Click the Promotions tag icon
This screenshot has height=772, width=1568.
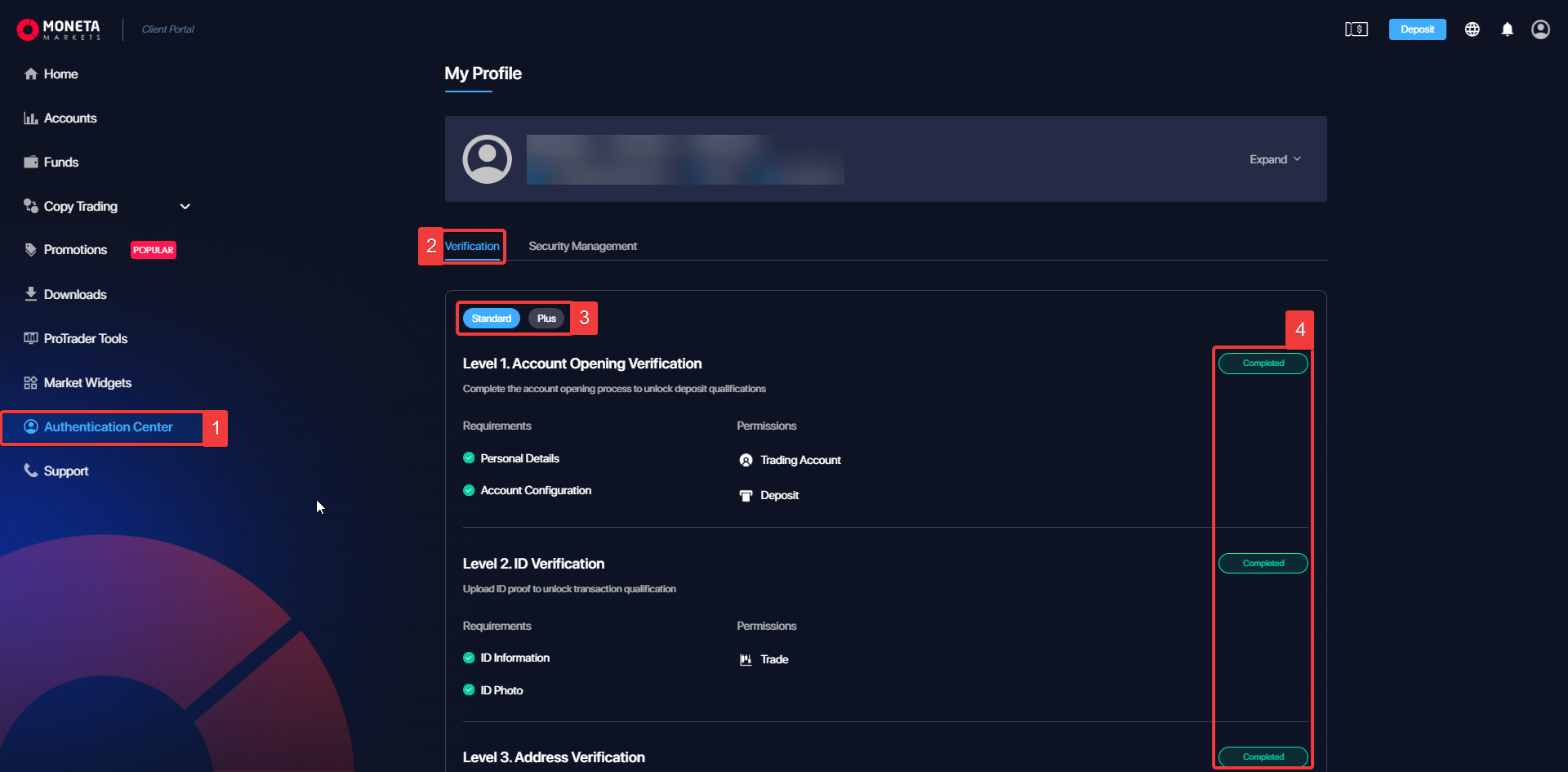31,250
